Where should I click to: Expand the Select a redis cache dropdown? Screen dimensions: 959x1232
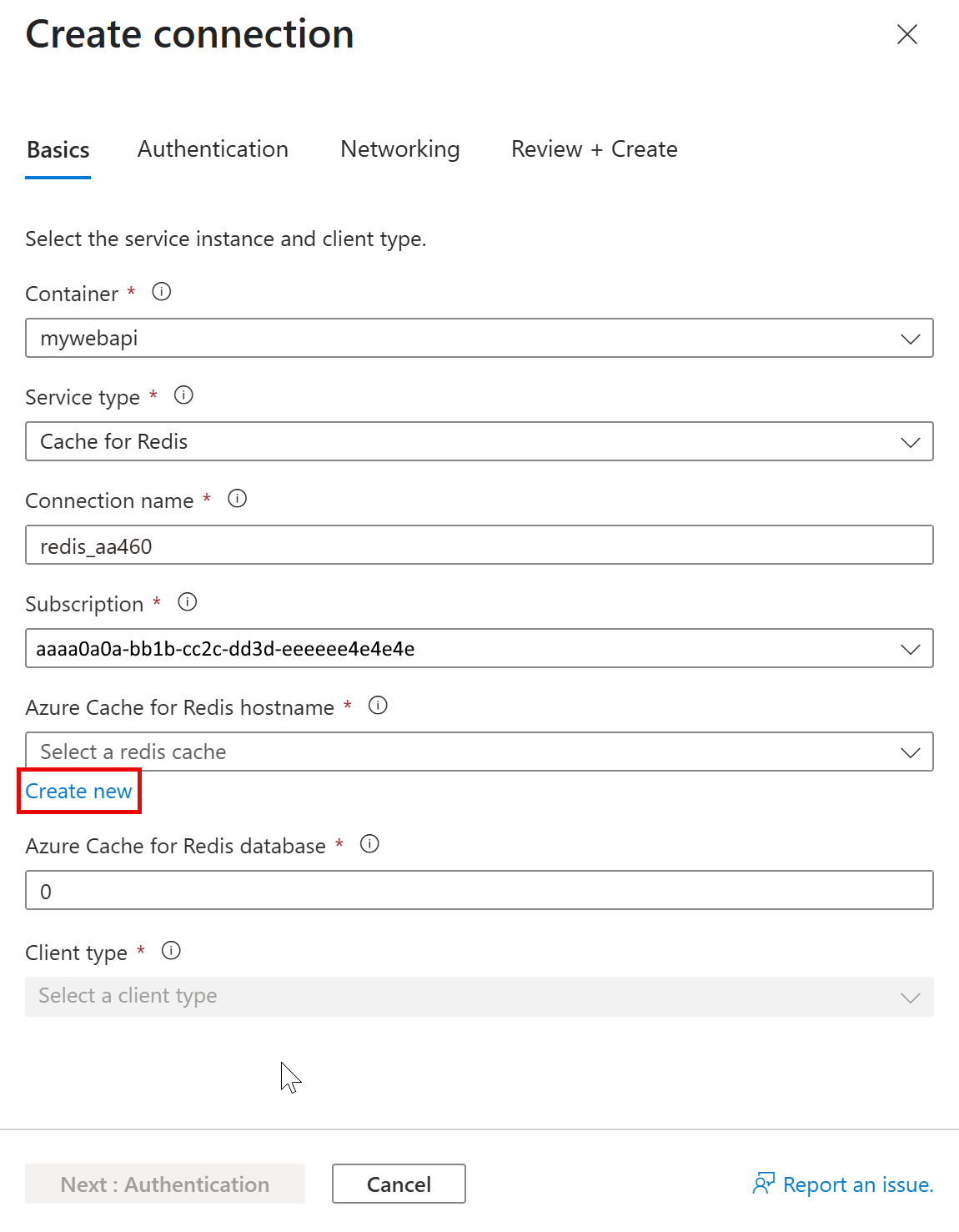pos(479,752)
